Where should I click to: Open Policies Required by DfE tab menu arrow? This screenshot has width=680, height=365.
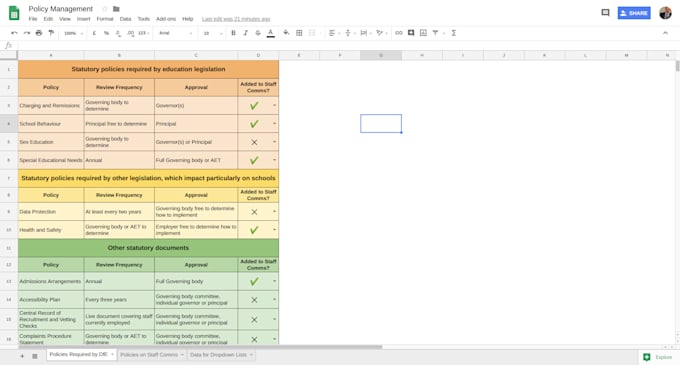(112, 355)
